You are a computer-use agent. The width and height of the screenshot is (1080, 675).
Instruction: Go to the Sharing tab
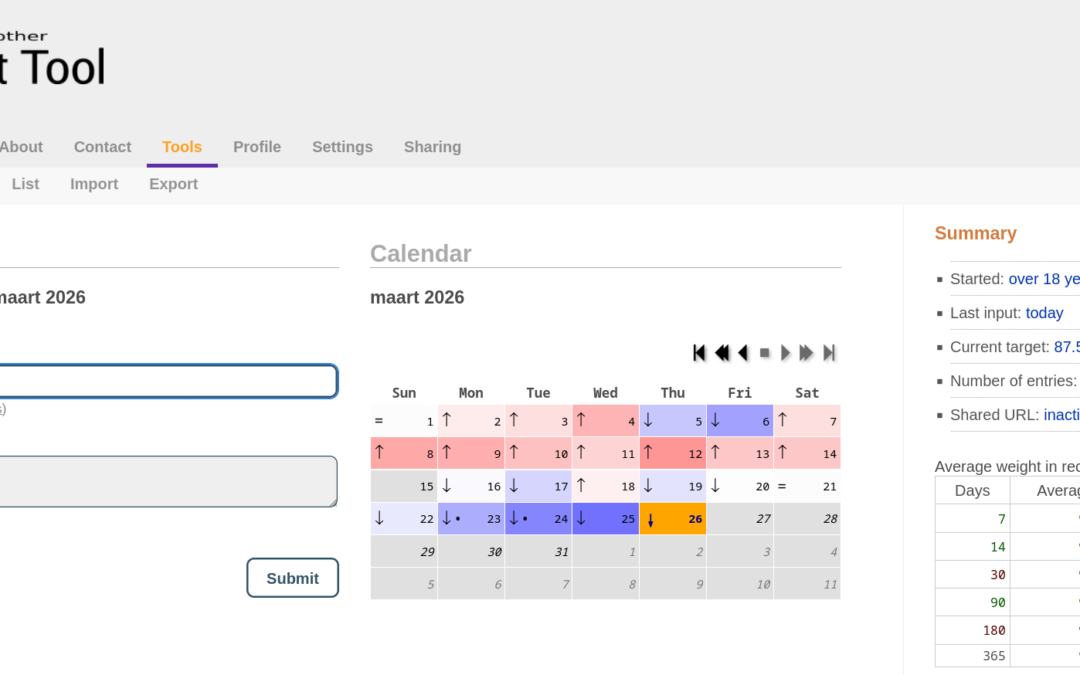(432, 147)
